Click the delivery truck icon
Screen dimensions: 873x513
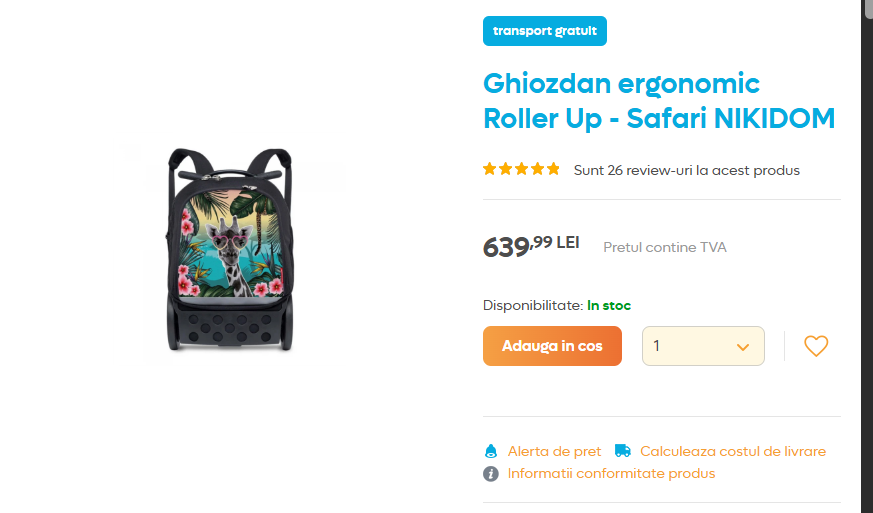[623, 451]
